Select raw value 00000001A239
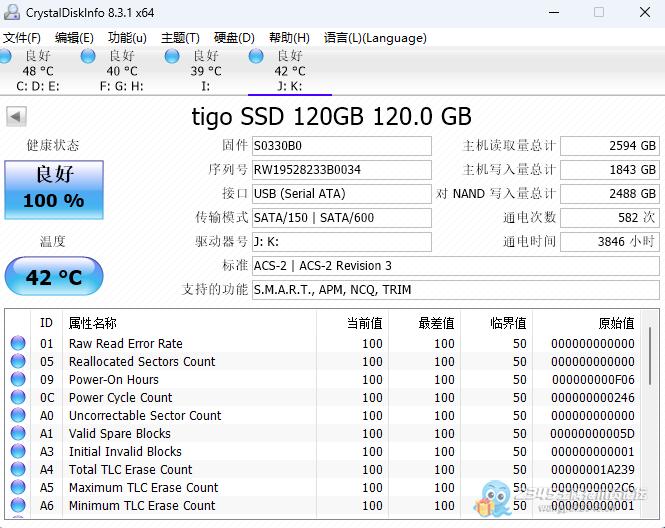 point(593,470)
